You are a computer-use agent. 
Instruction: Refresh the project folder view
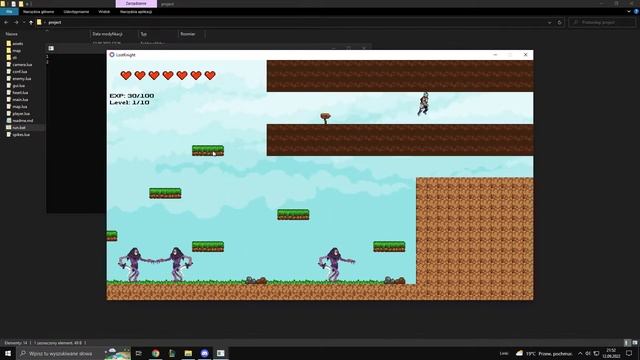(560, 22)
